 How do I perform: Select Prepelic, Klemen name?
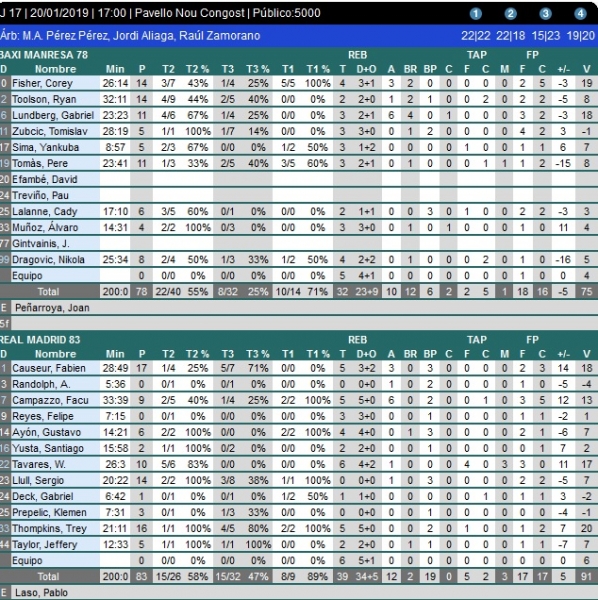pos(50,513)
